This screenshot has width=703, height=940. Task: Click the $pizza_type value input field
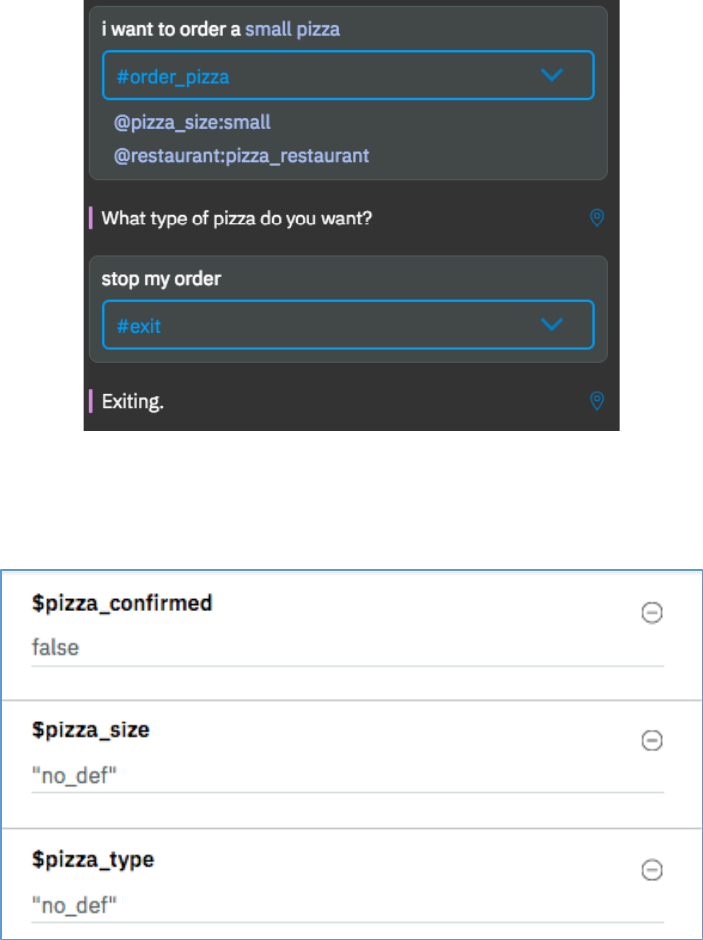point(346,906)
